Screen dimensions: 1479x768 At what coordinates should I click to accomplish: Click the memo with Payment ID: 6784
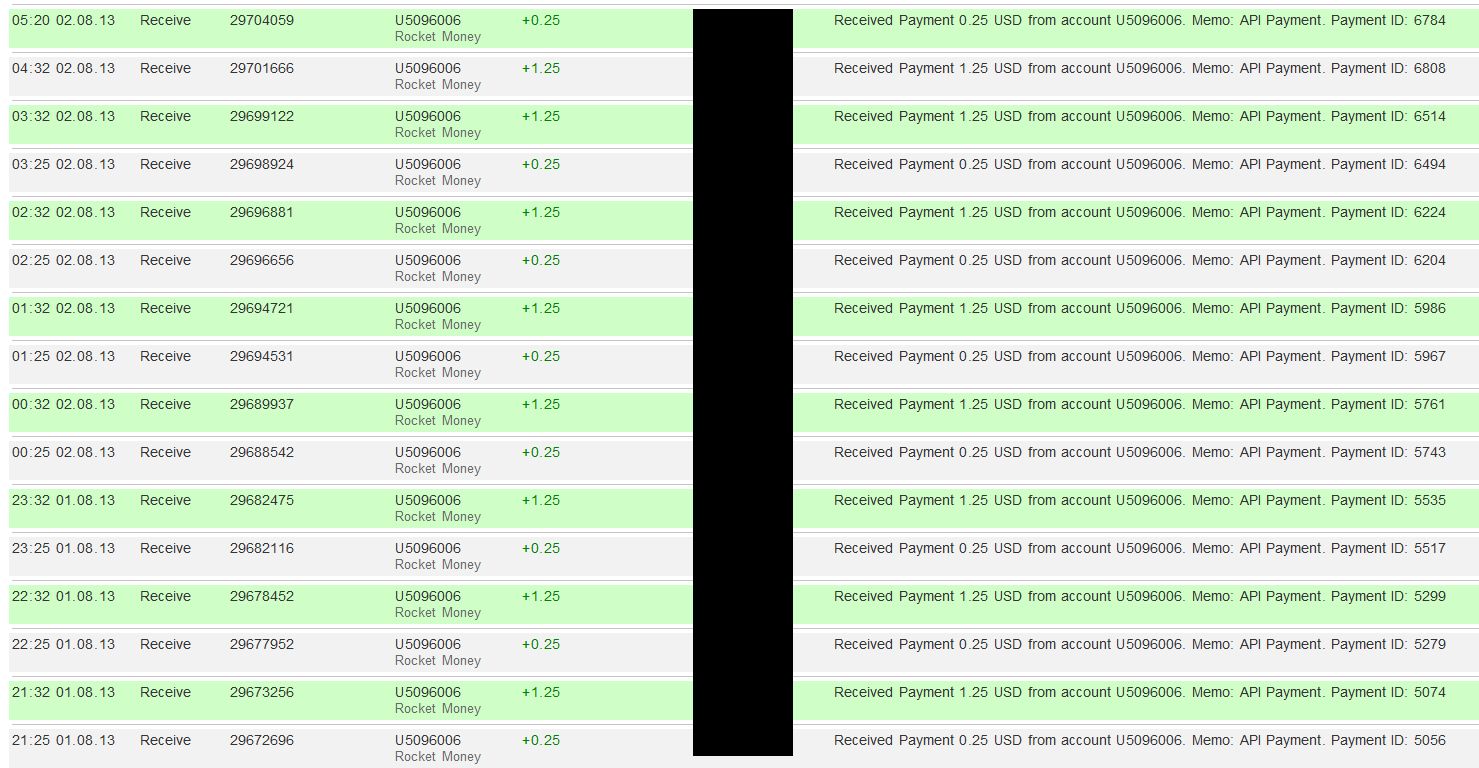tap(1140, 20)
